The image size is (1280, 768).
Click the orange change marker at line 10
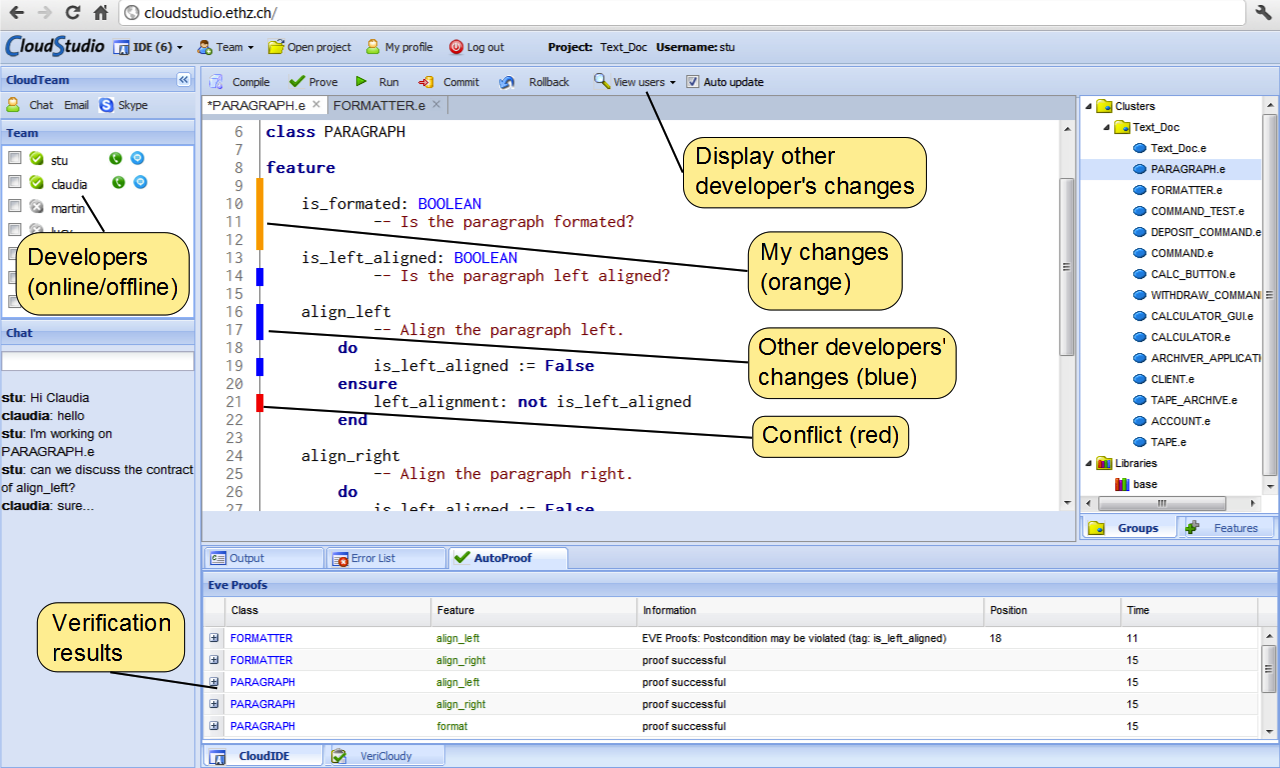pos(260,213)
